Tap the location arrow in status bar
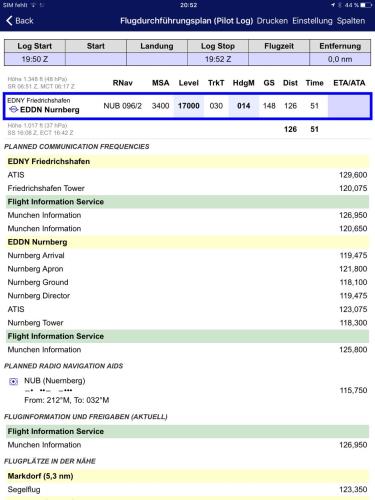This screenshot has width=375, height=500. [333, 5]
